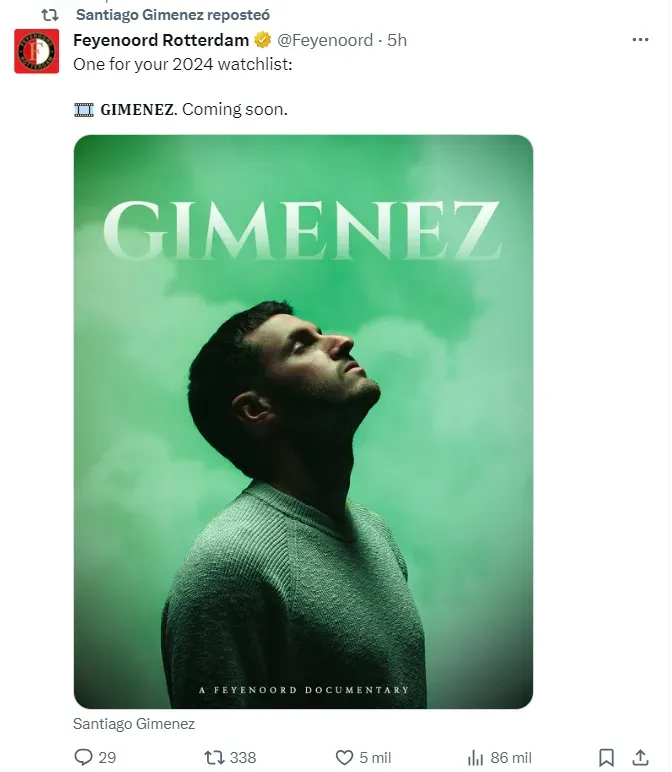
Task: Click the repost arrows icon below the poster
Action: 214,757
